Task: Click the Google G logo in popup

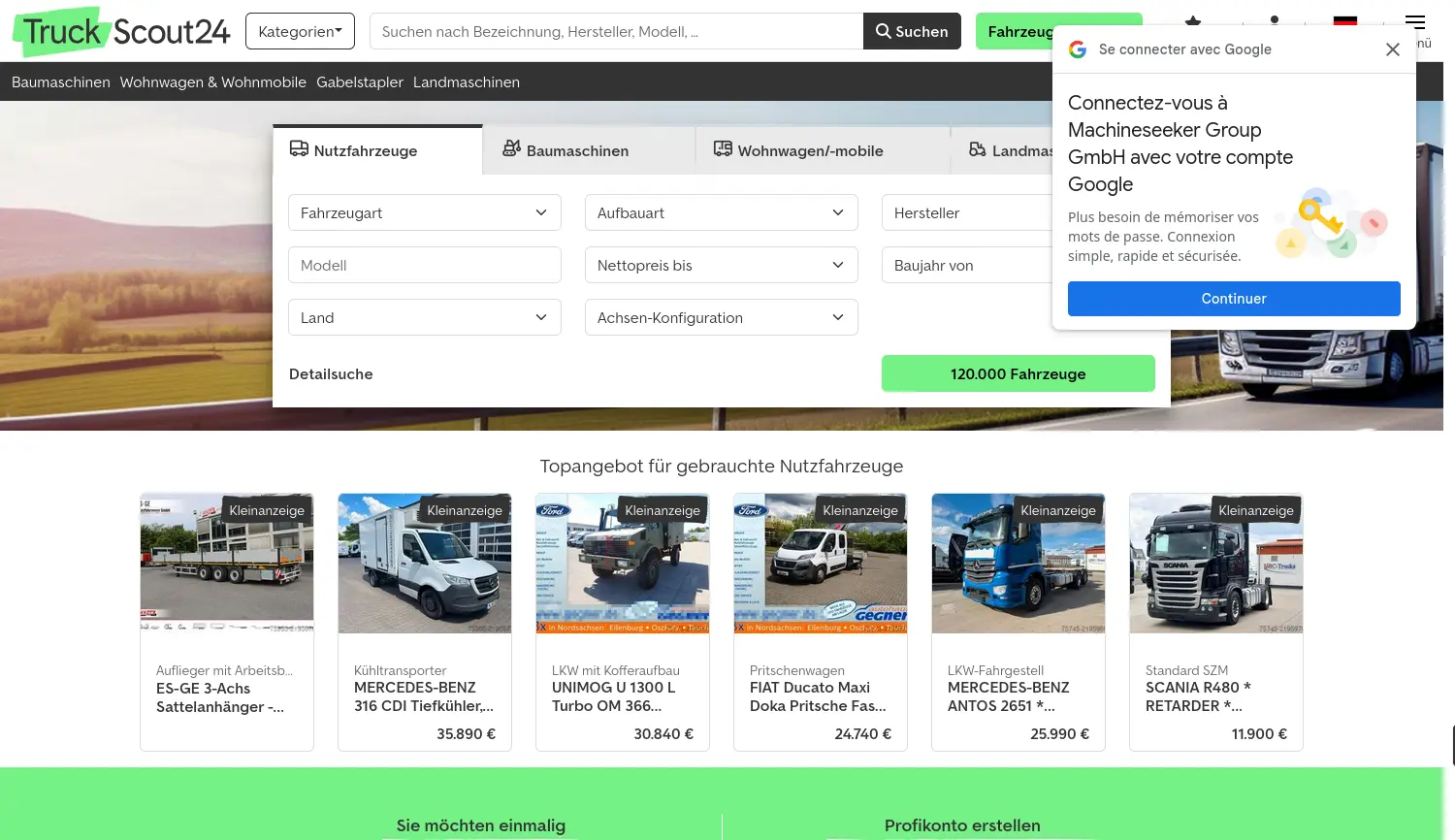Action: [1078, 49]
